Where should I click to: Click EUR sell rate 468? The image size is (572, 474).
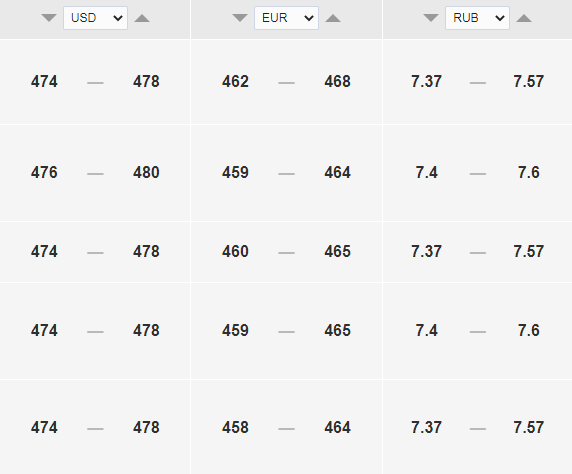click(337, 81)
